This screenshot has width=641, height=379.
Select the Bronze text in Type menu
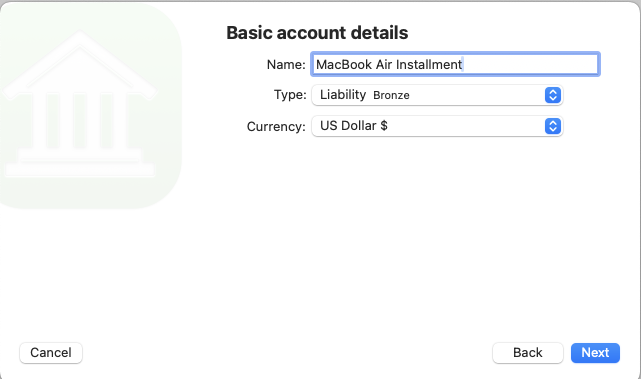tap(391, 95)
